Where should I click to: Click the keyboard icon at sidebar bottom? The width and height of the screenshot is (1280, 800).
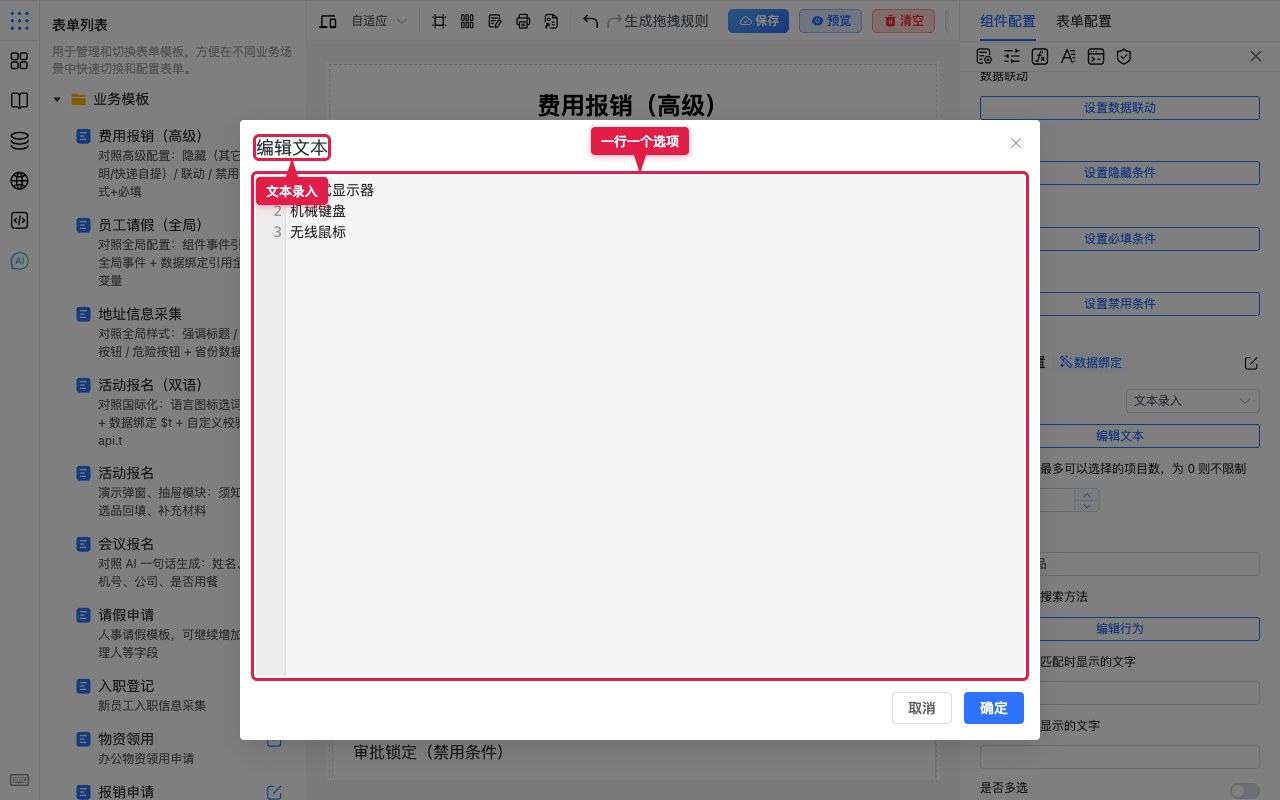[19, 780]
